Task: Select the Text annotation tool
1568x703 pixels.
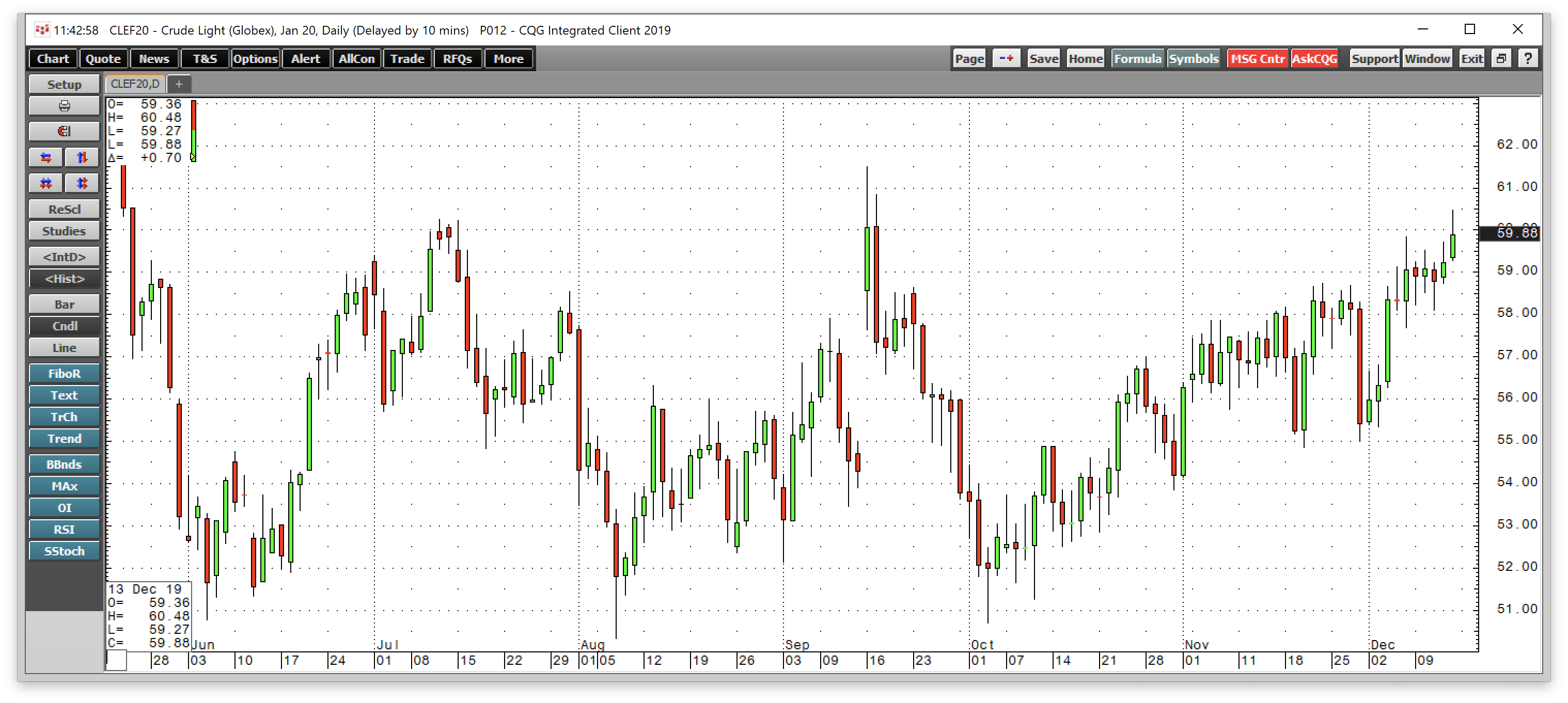Action: click(x=64, y=395)
